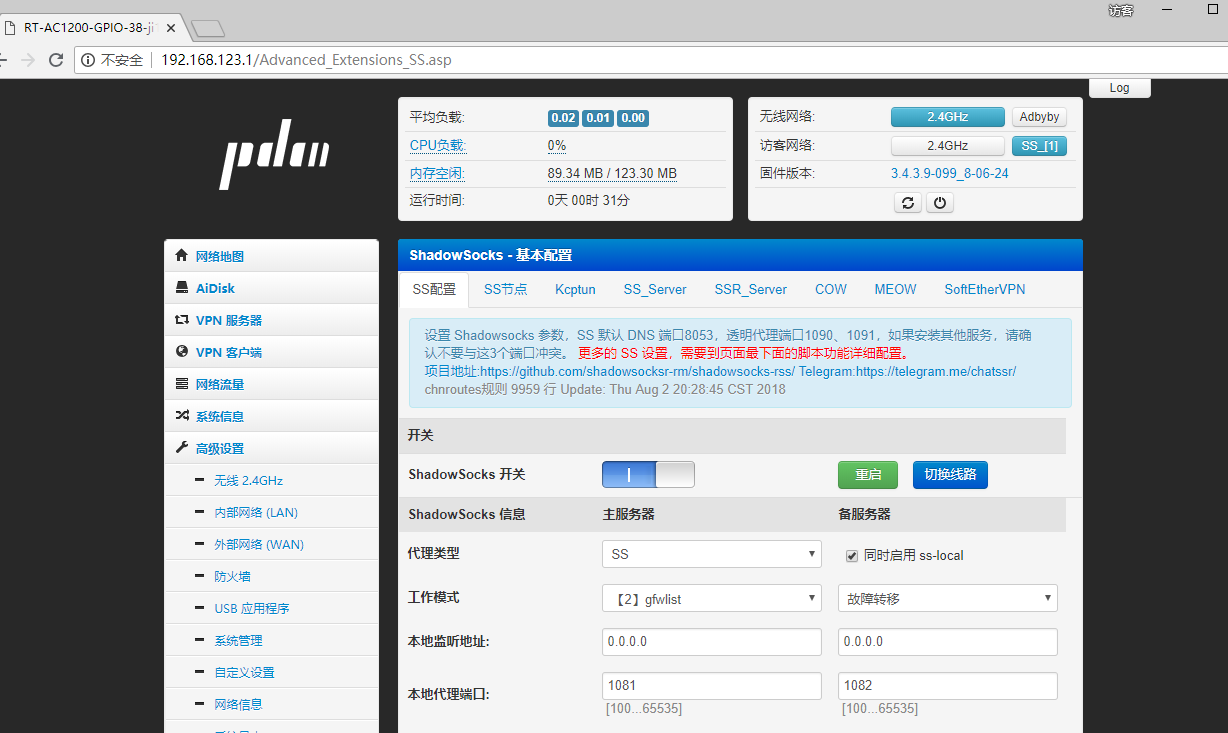Click the new tab button in Chrome
This screenshot has height=733, width=1228.
click(207, 27)
